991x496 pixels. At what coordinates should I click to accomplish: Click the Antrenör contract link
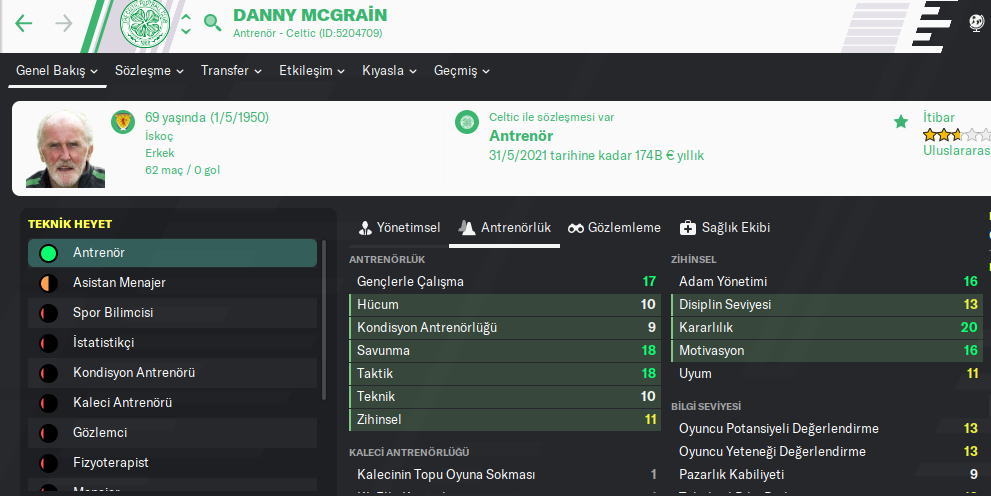coord(521,136)
